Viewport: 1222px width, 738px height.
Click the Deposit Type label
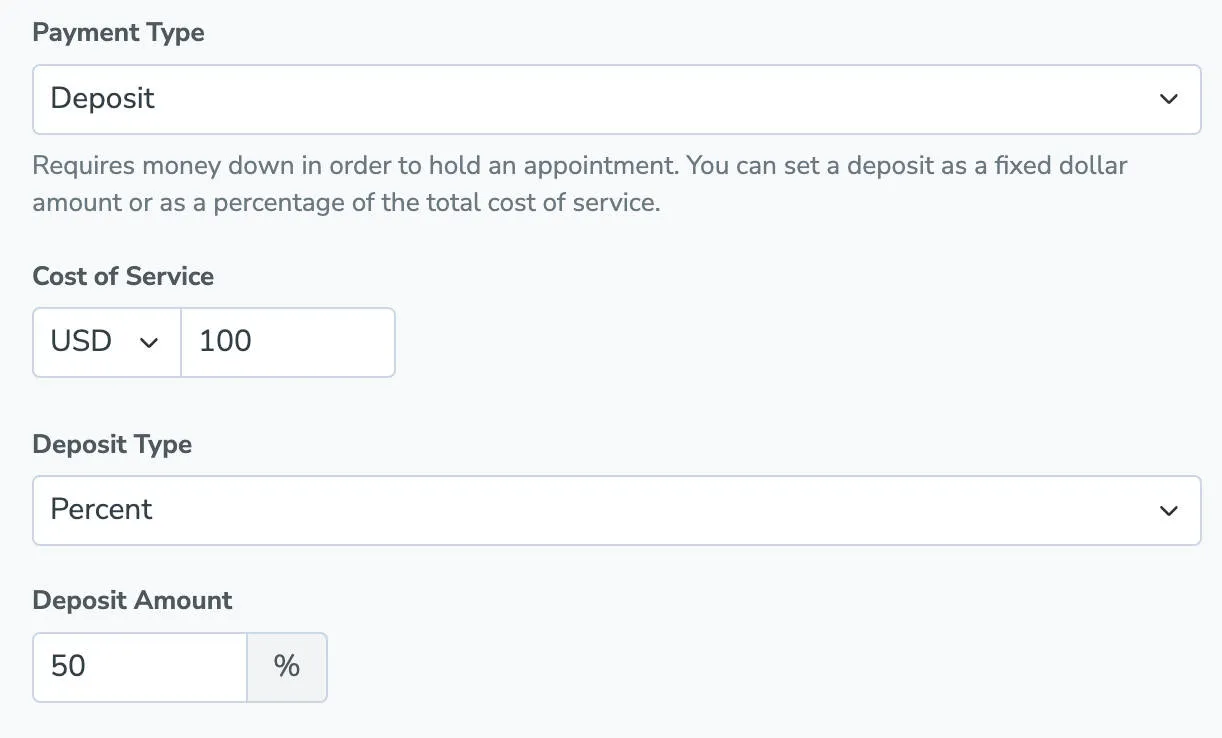[x=112, y=444]
